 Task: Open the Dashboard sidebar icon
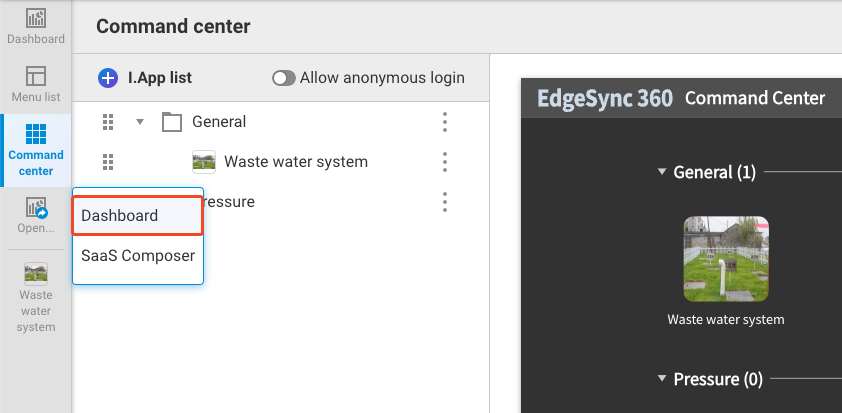(x=36, y=27)
